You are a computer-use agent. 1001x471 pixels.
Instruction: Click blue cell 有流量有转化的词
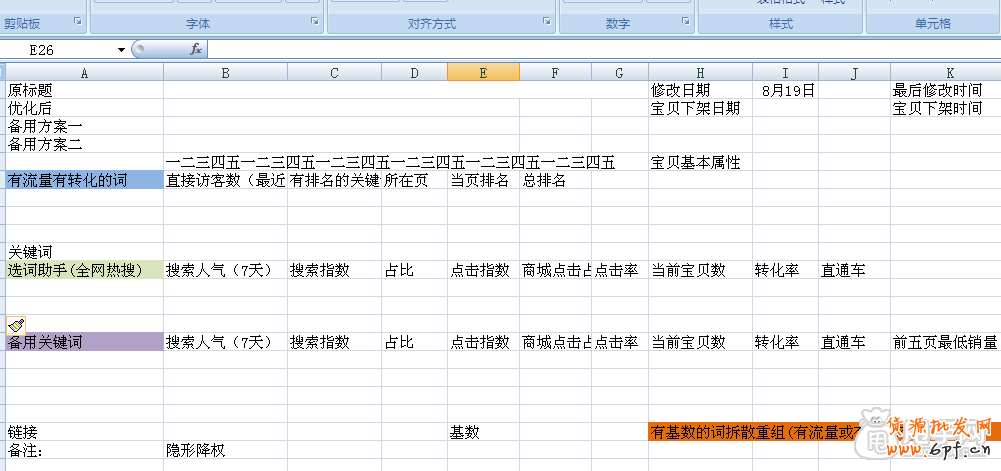[x=83, y=180]
